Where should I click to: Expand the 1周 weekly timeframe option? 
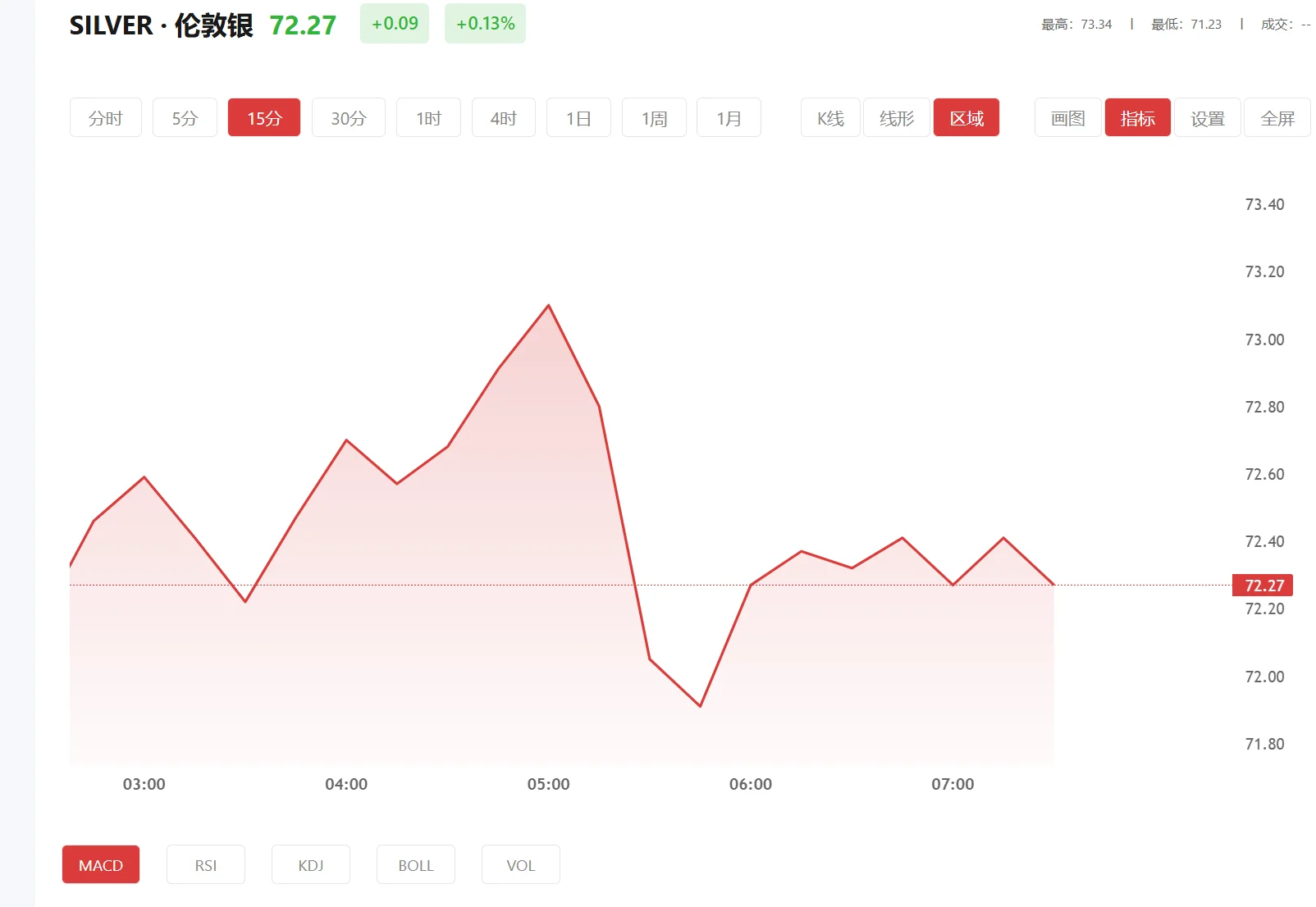coord(653,117)
